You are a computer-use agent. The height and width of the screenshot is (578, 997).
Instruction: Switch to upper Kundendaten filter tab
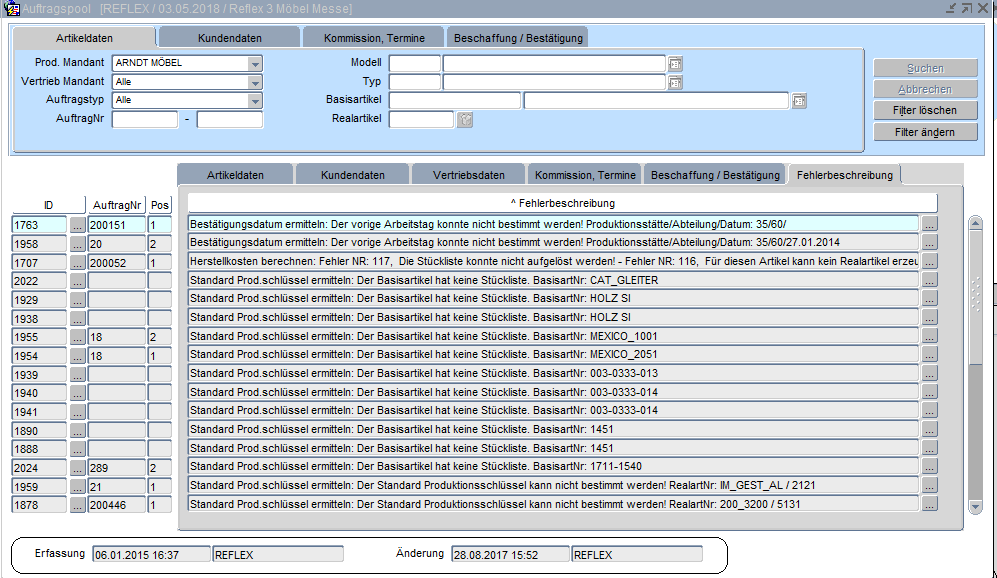click(229, 38)
